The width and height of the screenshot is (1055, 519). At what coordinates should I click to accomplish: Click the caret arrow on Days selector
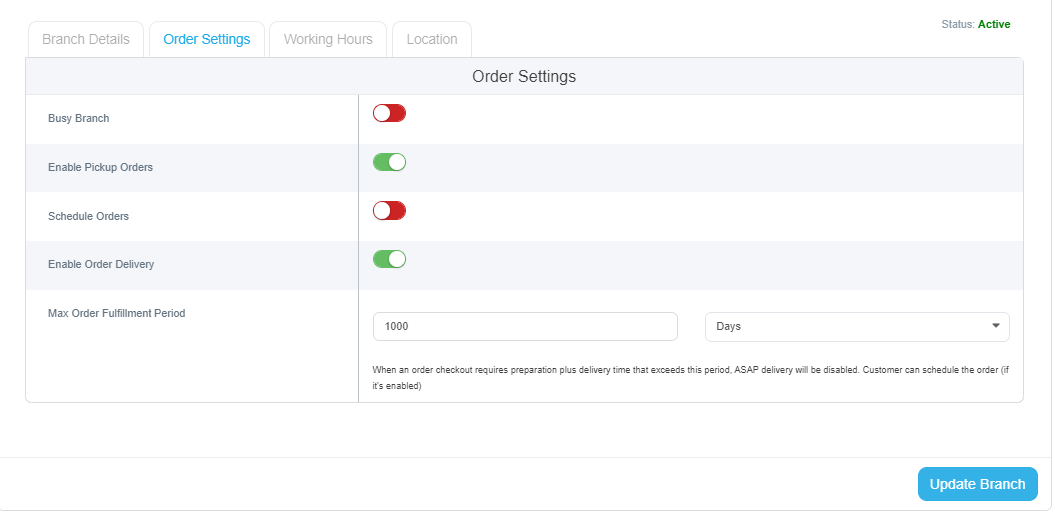tap(996, 326)
